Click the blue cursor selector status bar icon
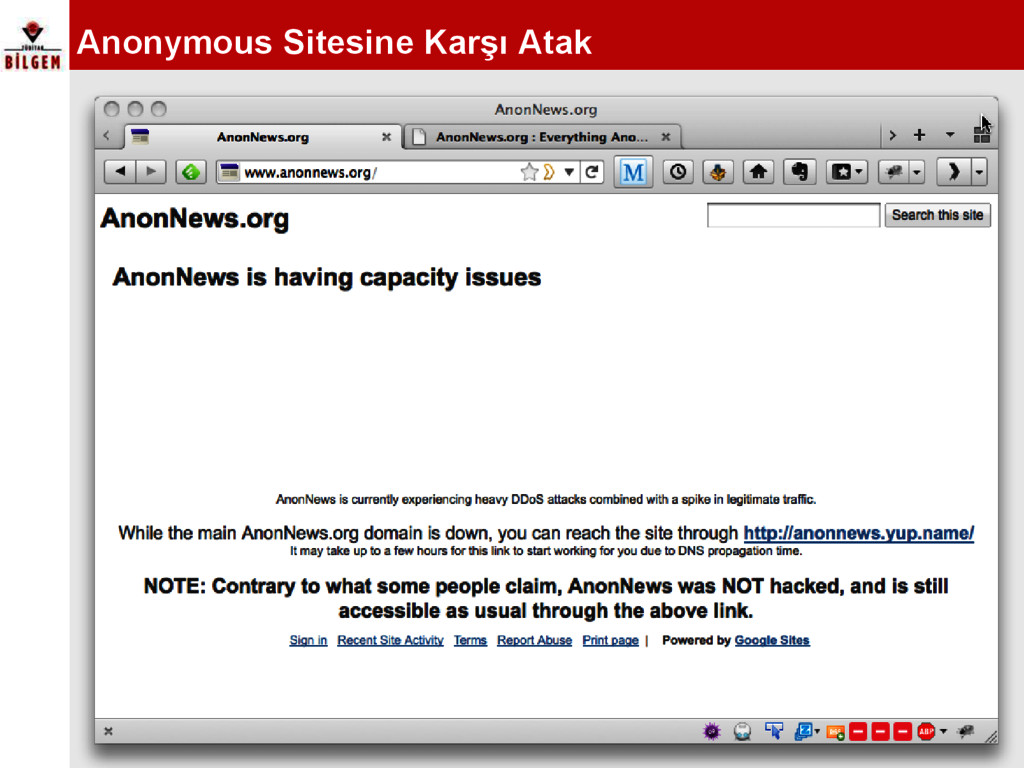This screenshot has height=768, width=1024. coord(774,731)
